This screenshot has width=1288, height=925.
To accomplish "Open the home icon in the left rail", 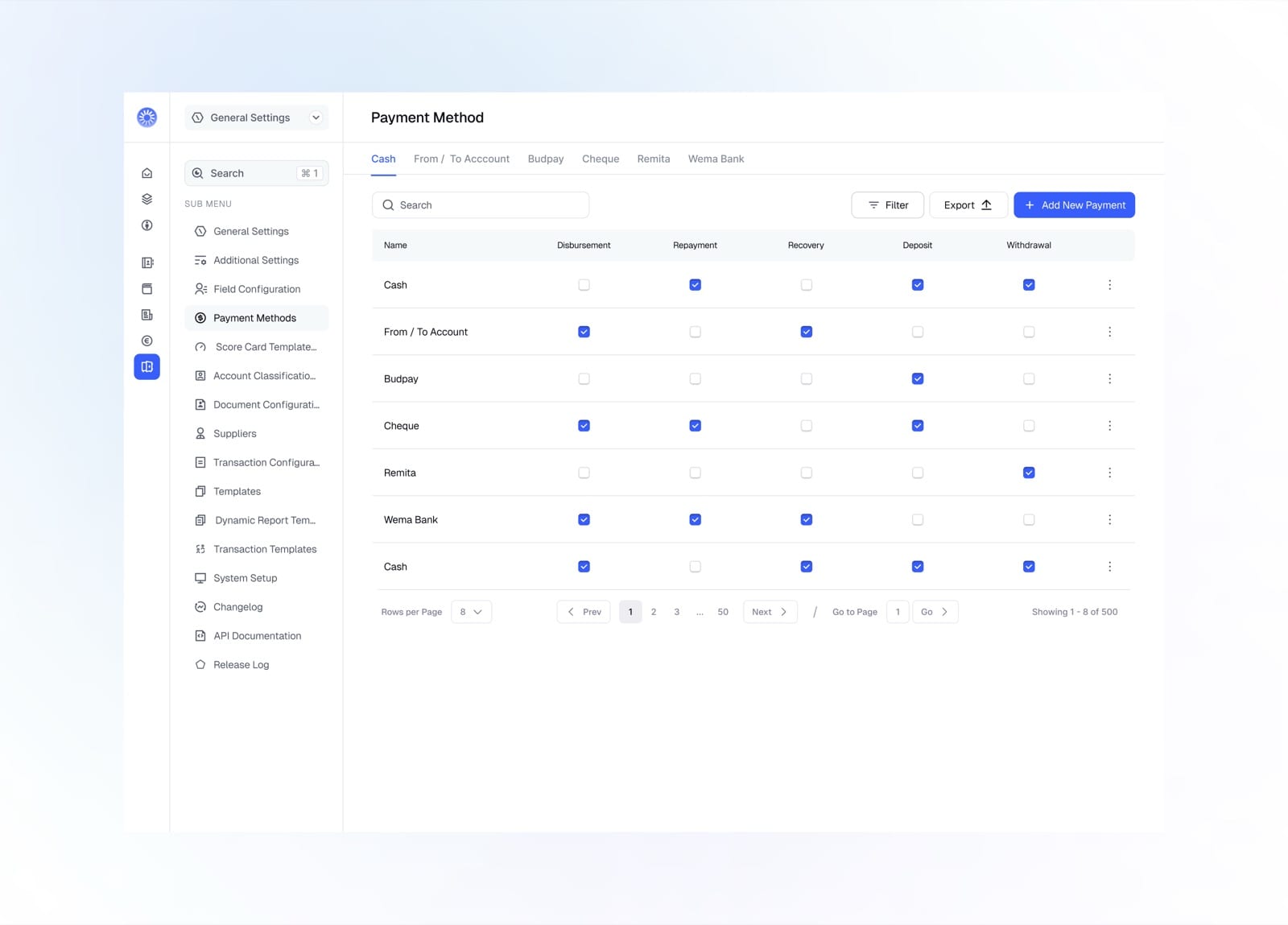I will (x=147, y=173).
